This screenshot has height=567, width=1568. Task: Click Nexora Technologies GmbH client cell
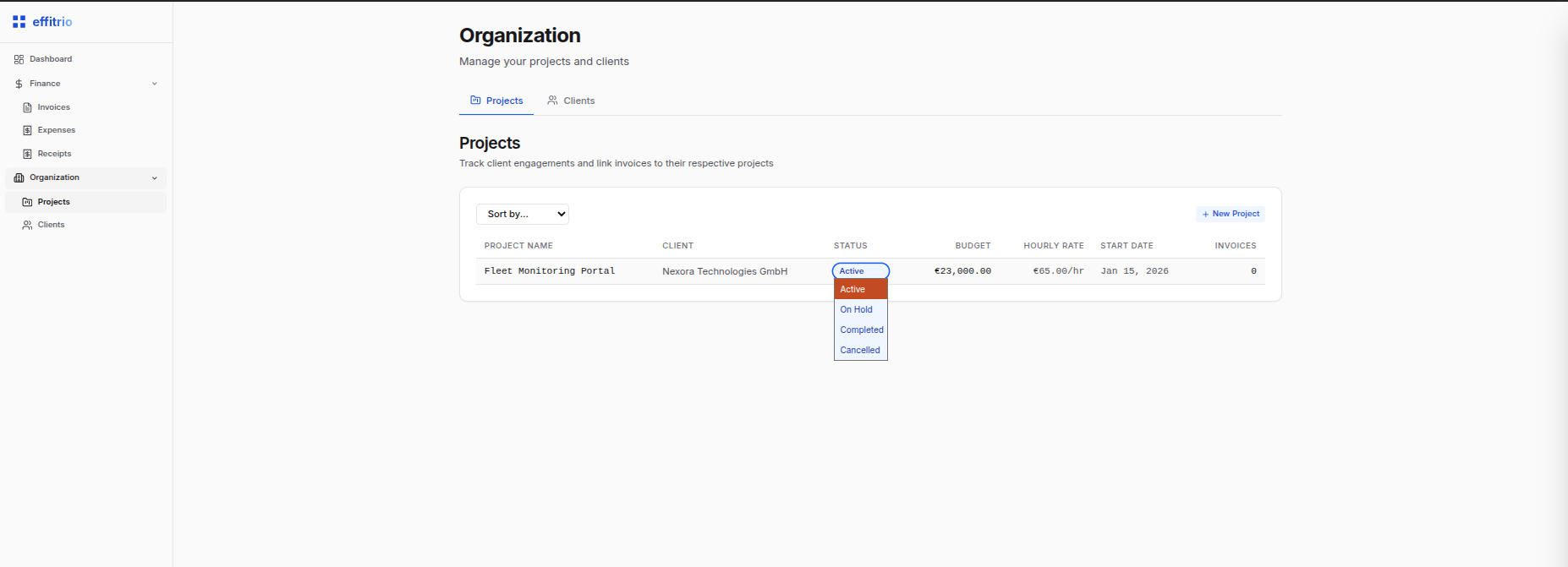tap(725, 271)
